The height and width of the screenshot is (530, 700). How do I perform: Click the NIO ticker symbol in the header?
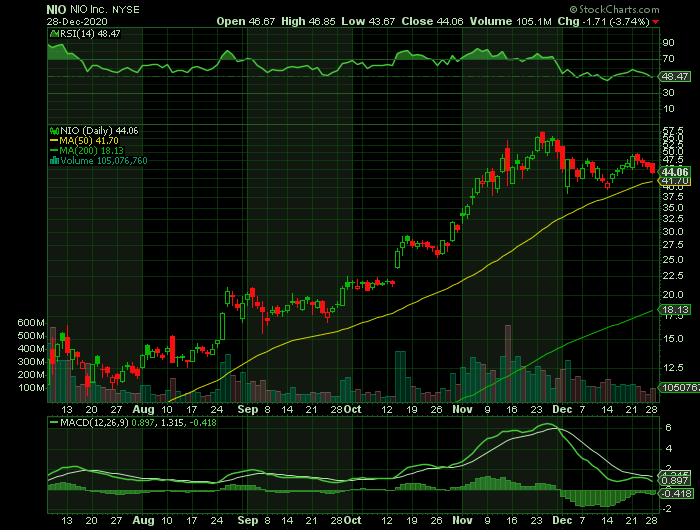pyautogui.click(x=57, y=9)
